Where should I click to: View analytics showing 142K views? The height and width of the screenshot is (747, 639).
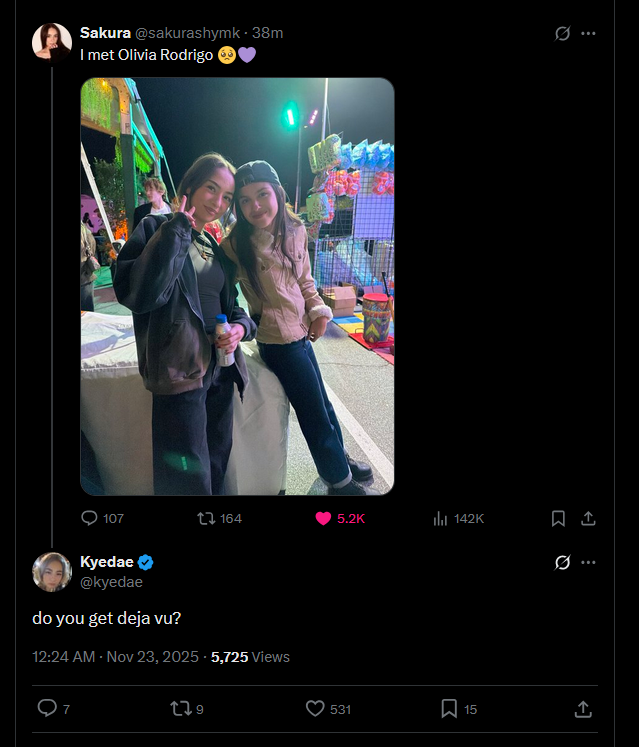440,518
